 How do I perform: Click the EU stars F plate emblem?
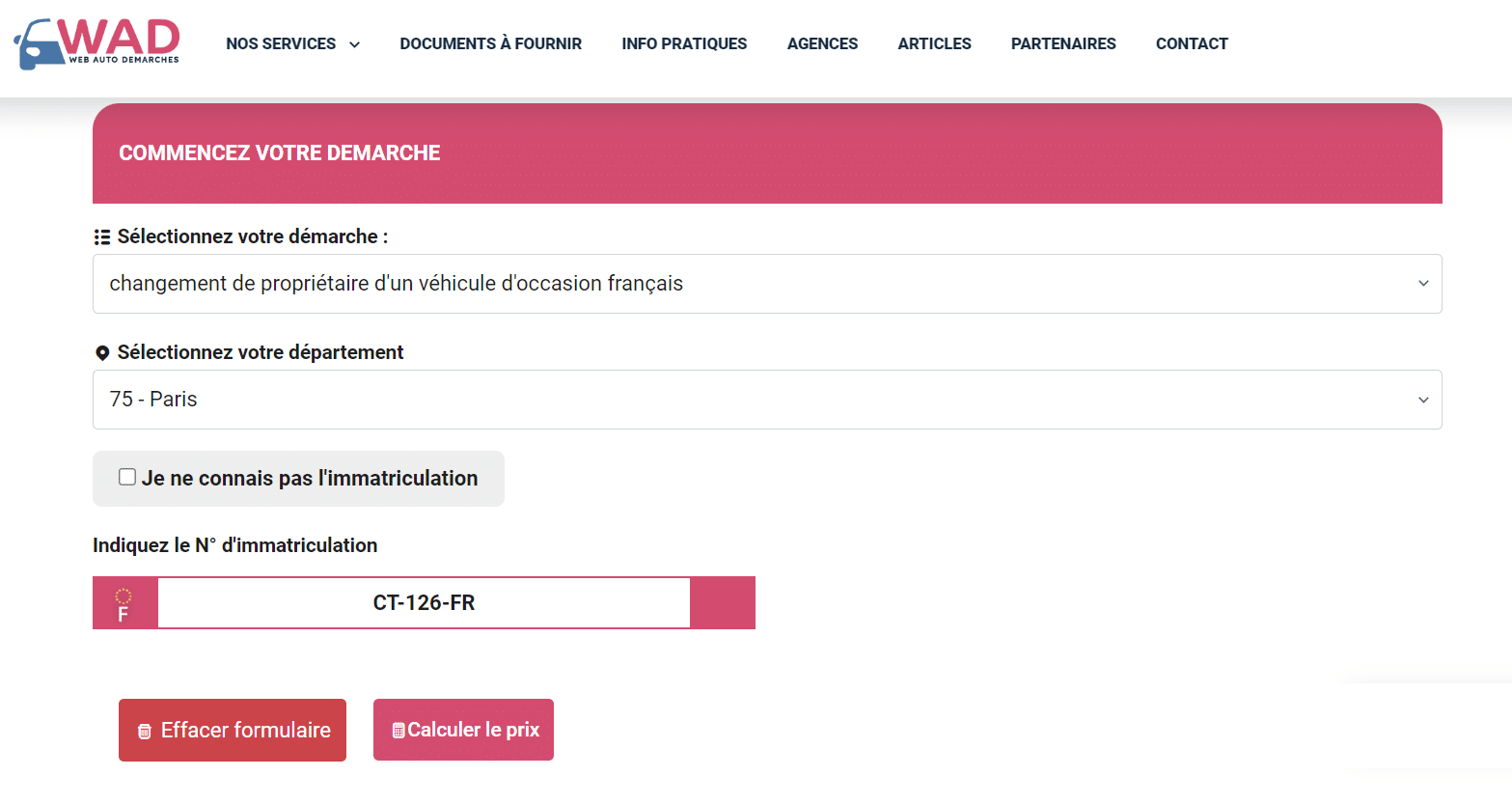124,604
